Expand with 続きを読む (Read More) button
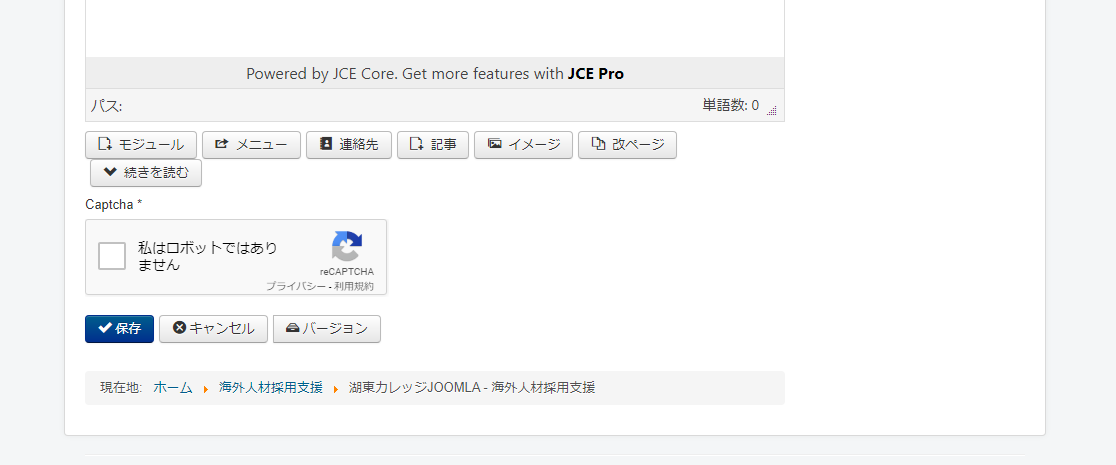The image size is (1116, 465). pyautogui.click(x=146, y=173)
